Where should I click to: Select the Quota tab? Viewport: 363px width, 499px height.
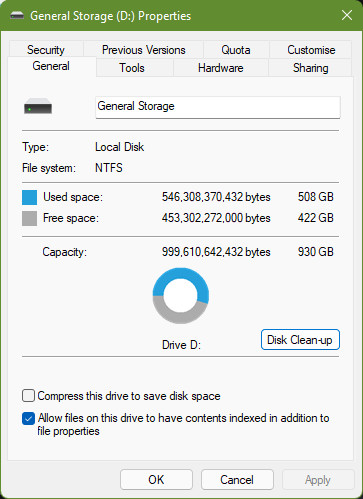[x=236, y=50]
